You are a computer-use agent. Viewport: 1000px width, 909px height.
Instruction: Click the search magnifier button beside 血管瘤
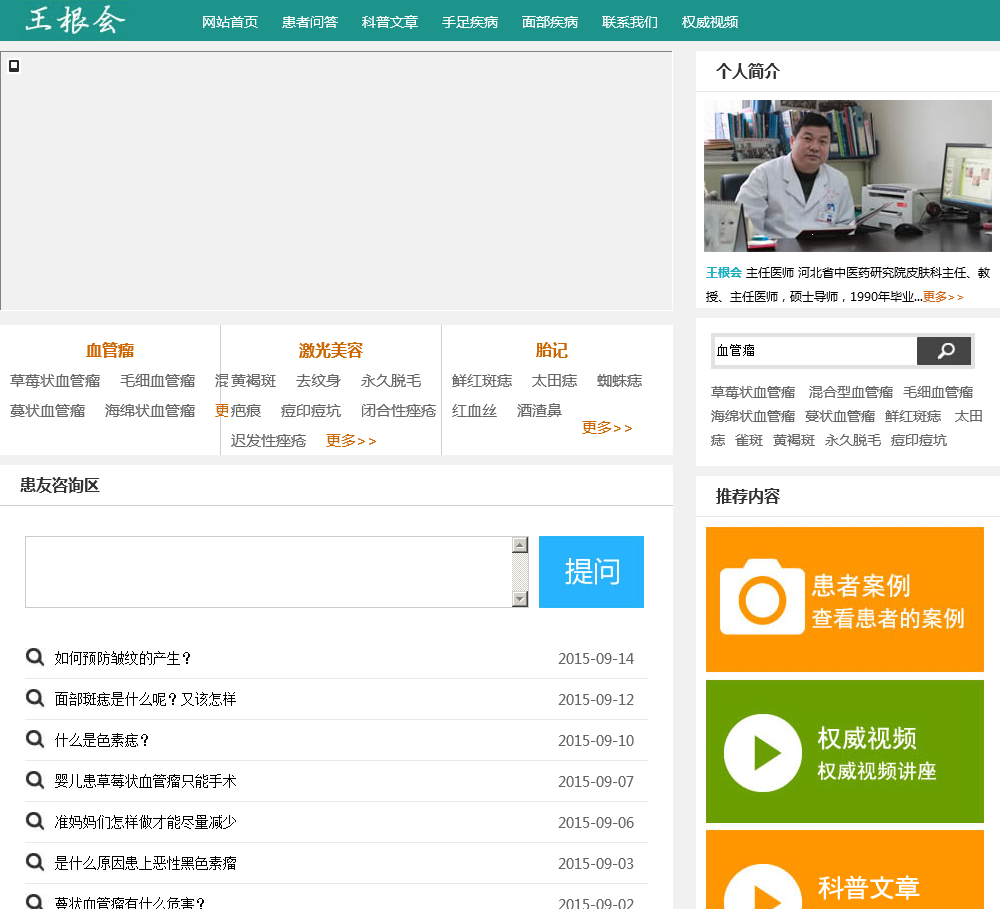(x=944, y=351)
